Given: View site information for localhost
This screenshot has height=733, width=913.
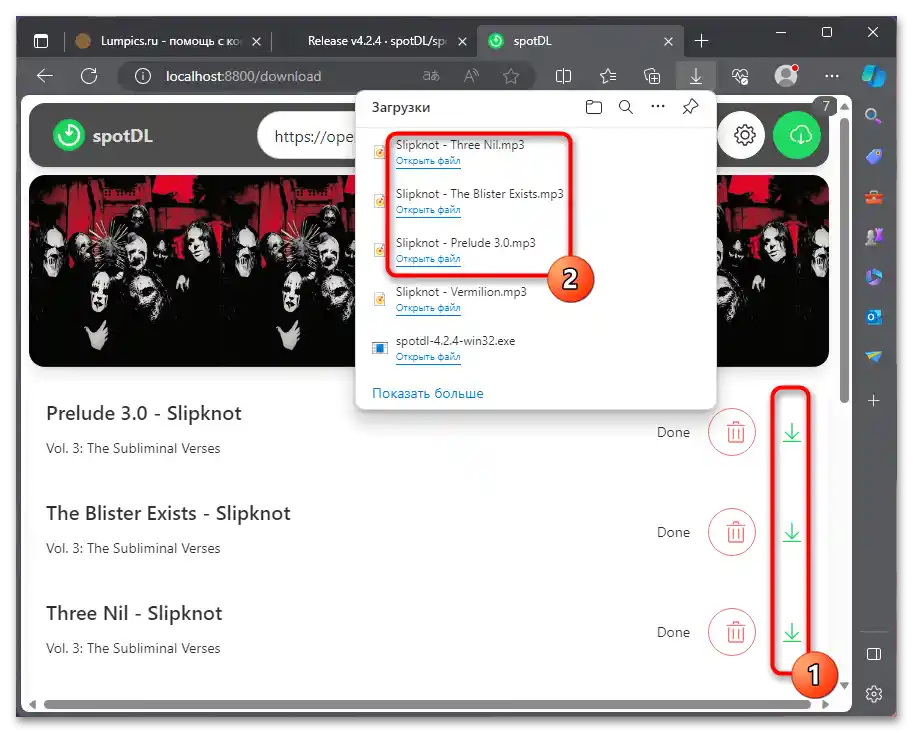Looking at the screenshot, I should point(143,76).
